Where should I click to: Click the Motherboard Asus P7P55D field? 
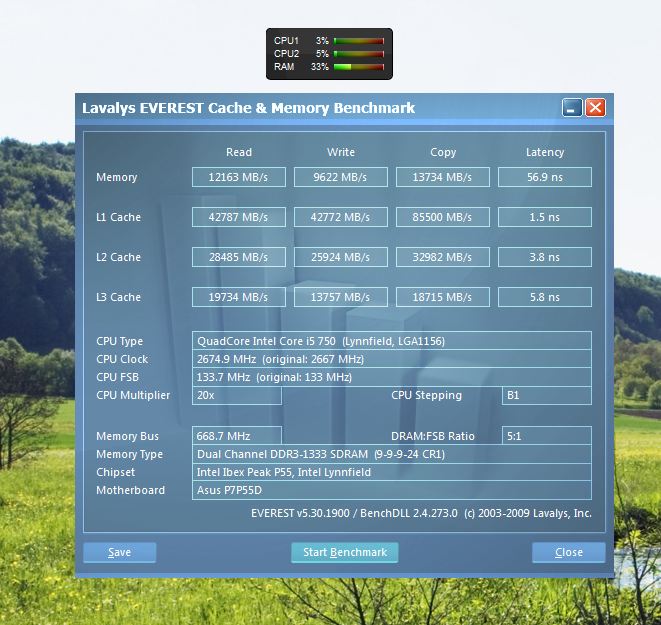pos(392,490)
